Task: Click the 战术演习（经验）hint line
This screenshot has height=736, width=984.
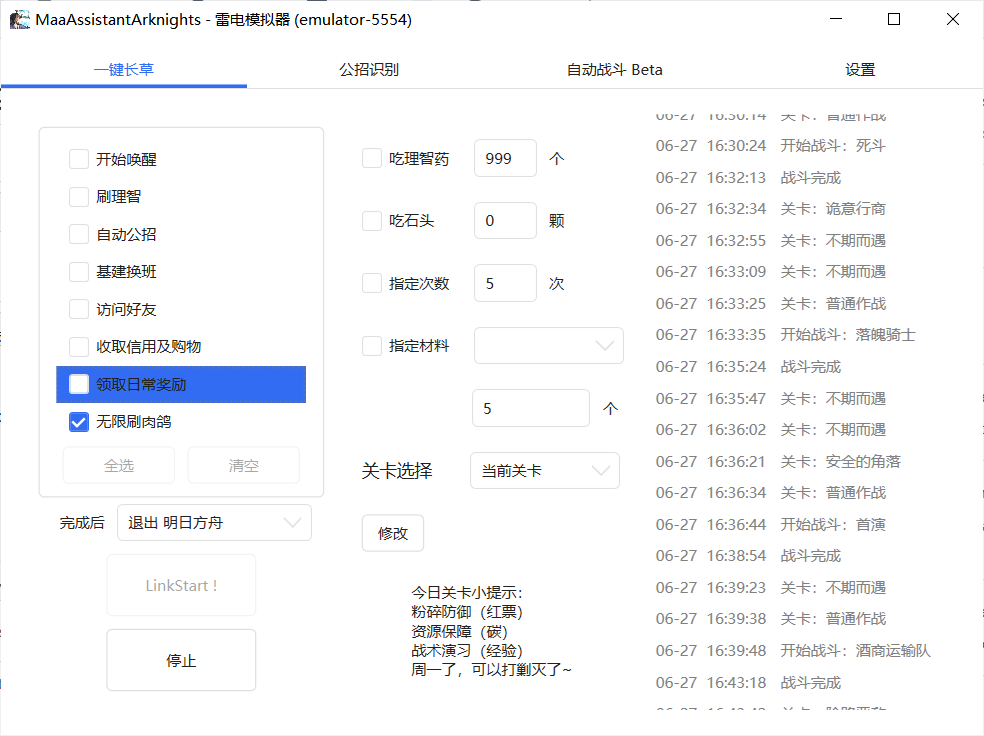Action: point(467,651)
